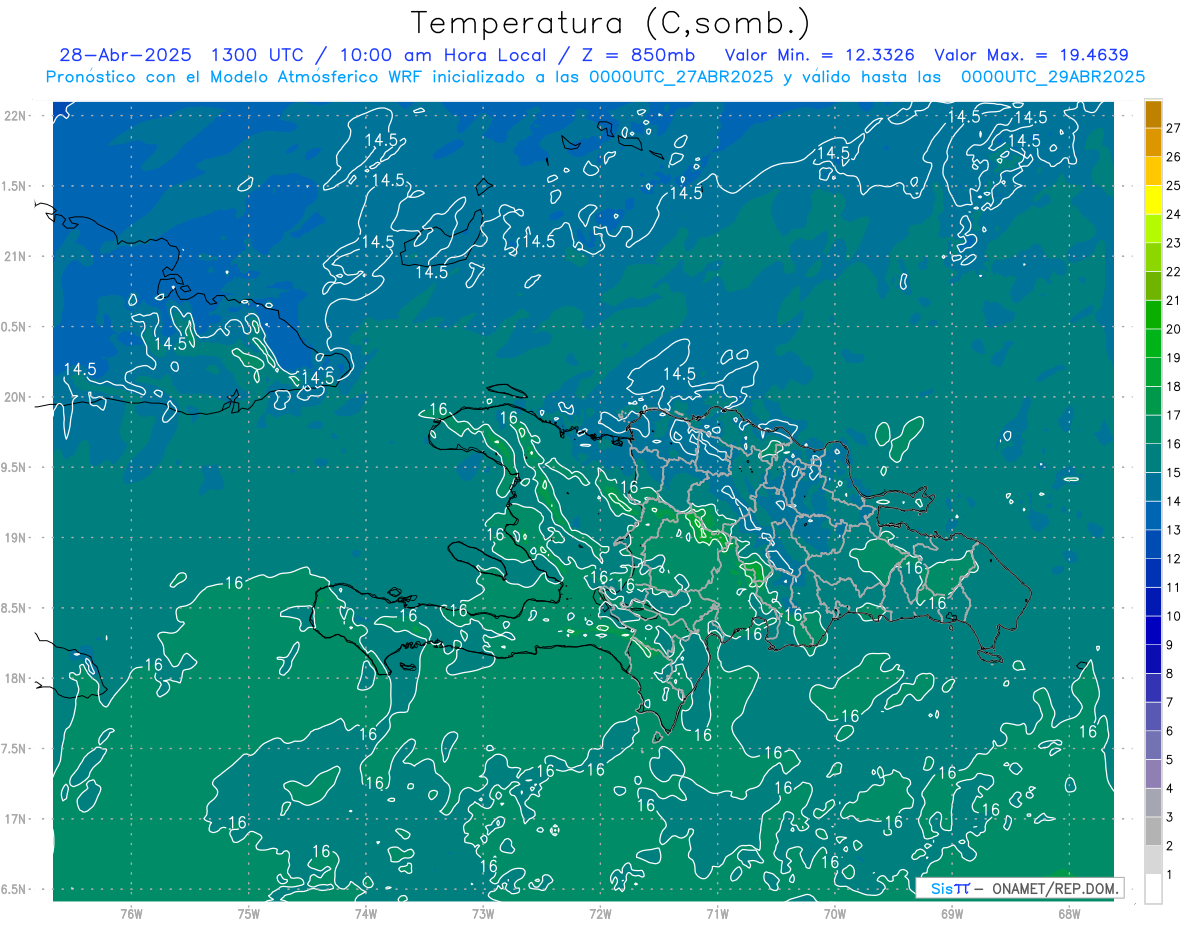Click the '20N' latitude axis label
The image size is (1200, 927).
pos(16,397)
